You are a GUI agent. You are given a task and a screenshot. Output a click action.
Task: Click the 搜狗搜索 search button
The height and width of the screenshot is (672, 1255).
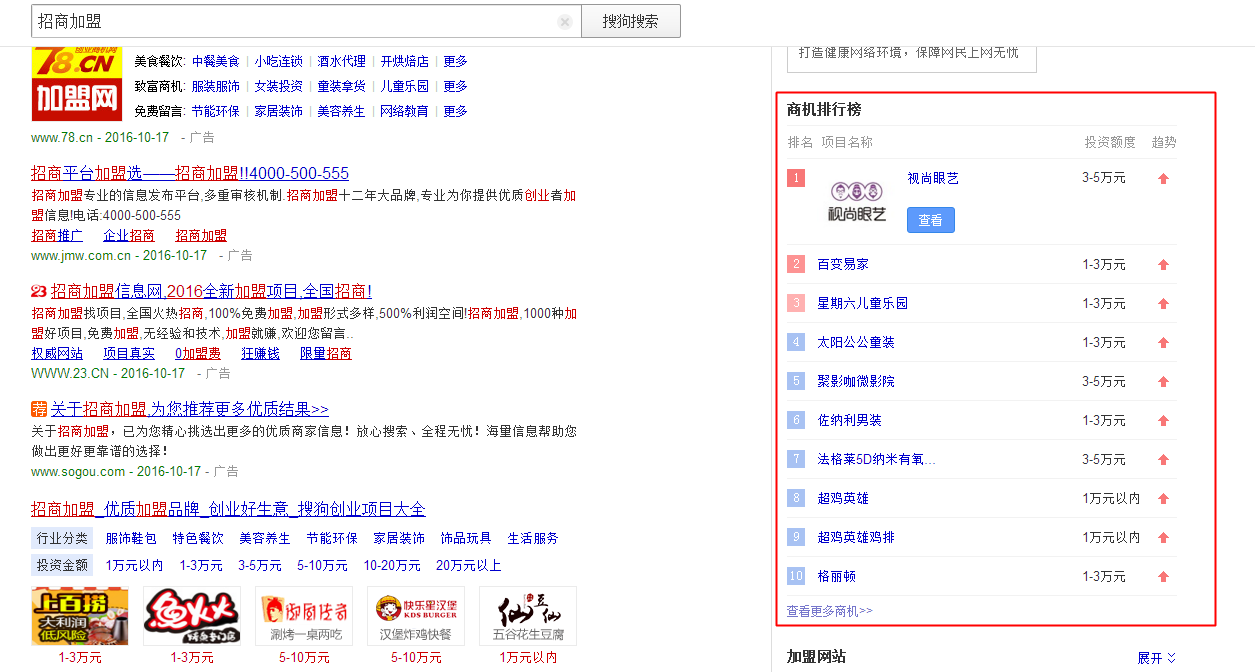pos(631,21)
